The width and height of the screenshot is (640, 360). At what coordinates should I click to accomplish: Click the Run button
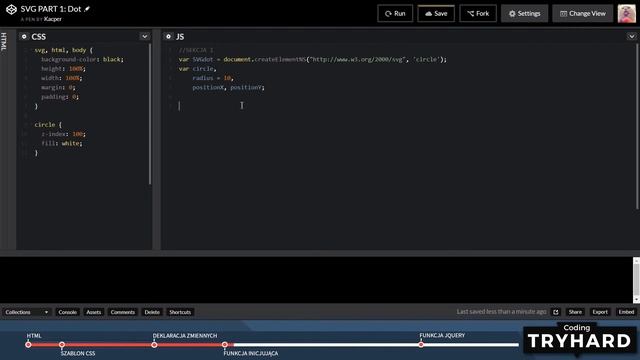395,13
